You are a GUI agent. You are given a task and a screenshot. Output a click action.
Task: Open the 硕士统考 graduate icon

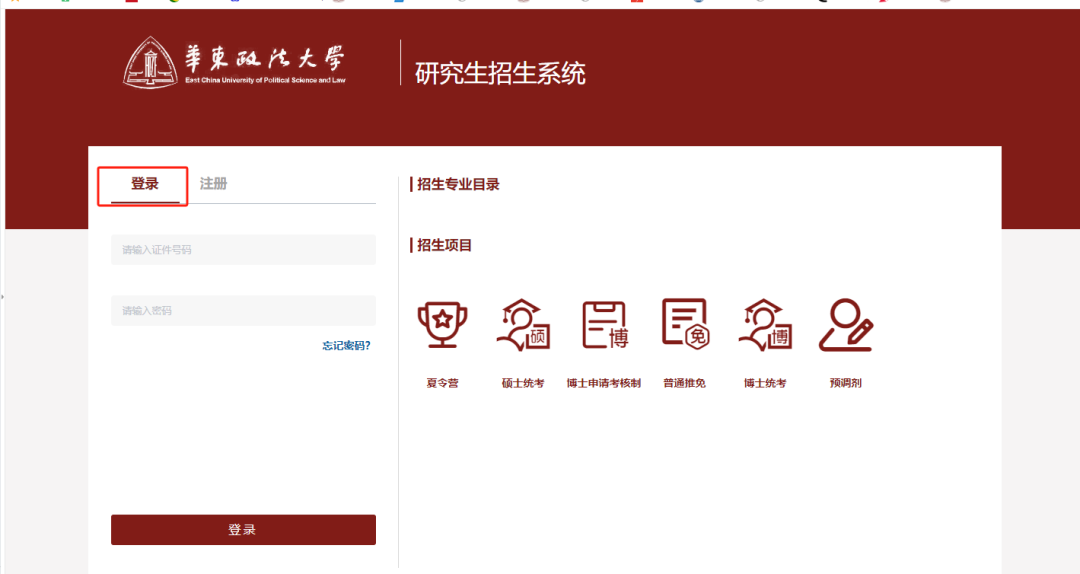(523, 325)
